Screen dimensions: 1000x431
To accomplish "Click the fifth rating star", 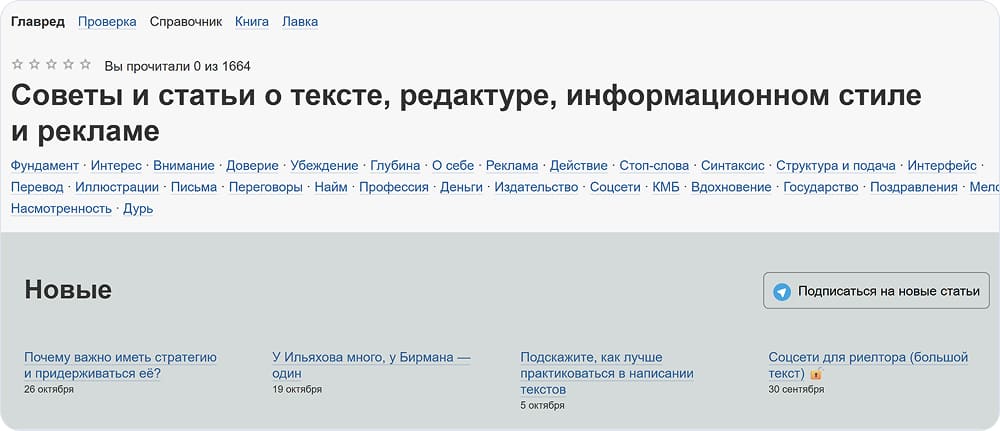I will (85, 64).
